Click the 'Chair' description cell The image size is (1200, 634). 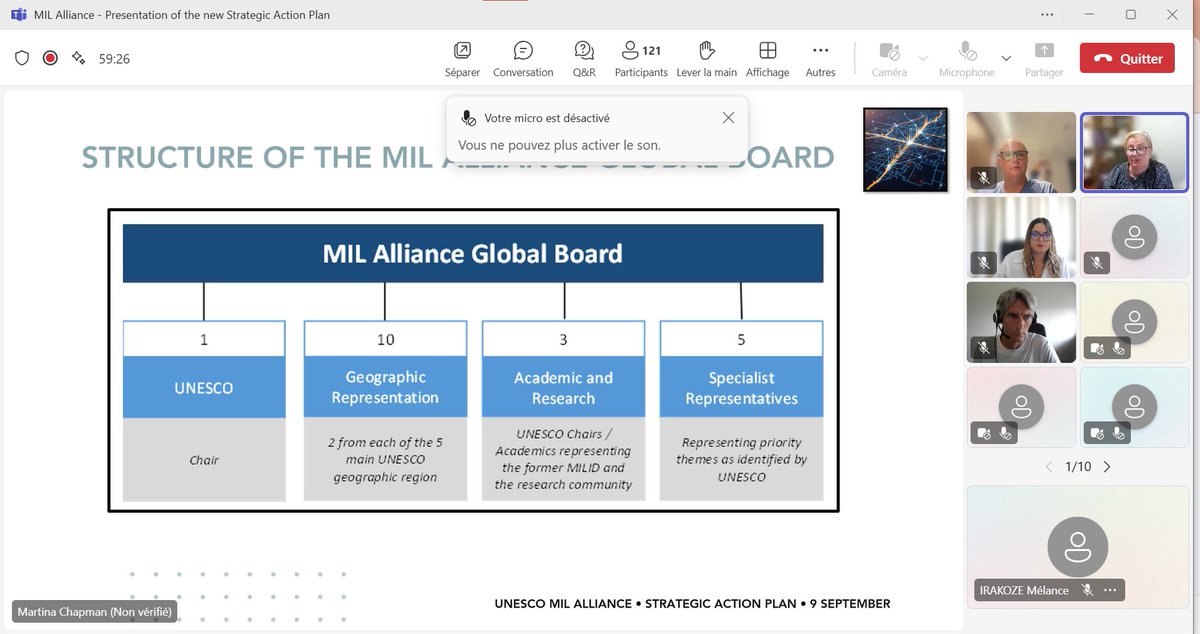pyautogui.click(x=204, y=460)
